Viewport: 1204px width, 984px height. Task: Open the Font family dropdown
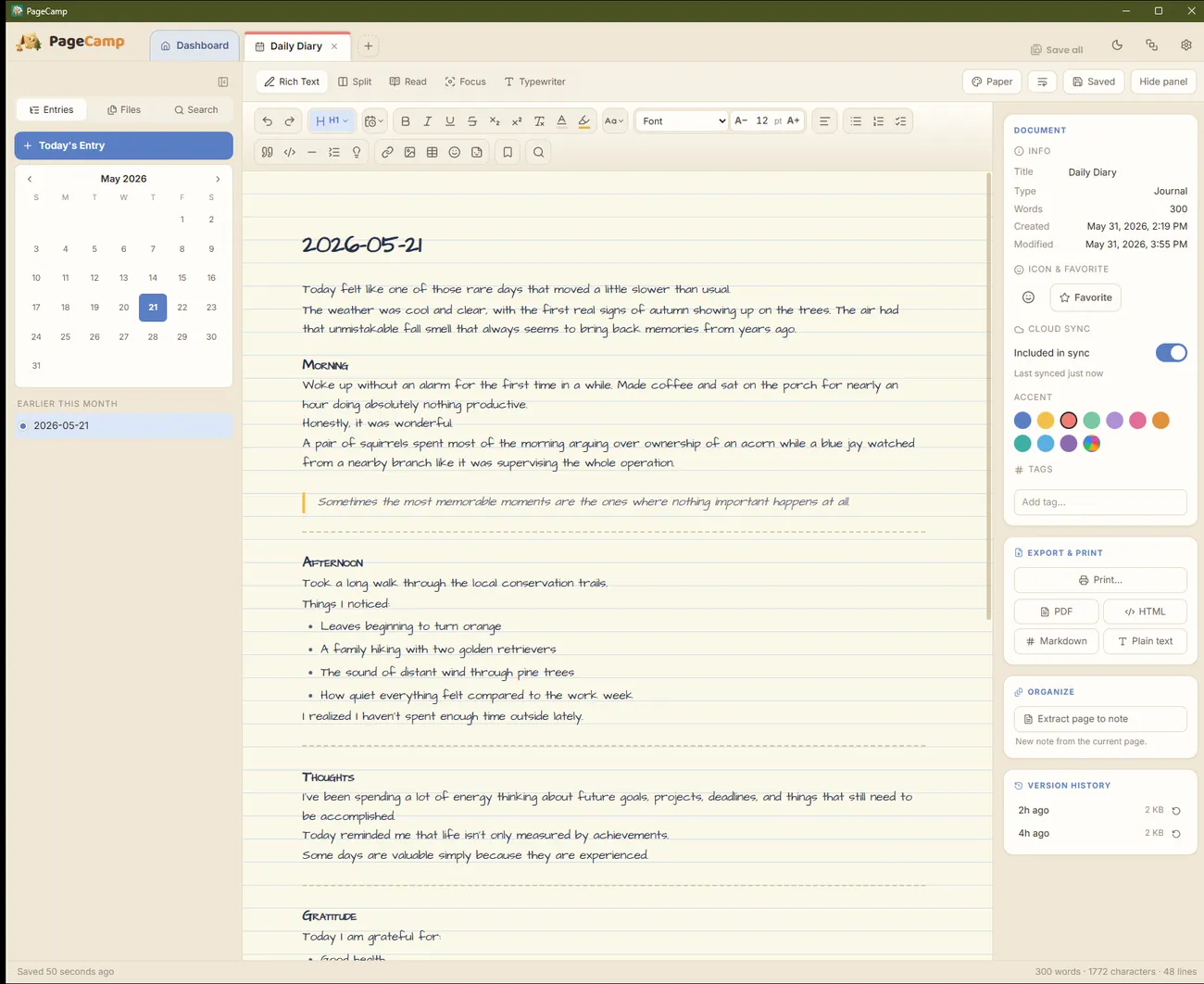(684, 121)
